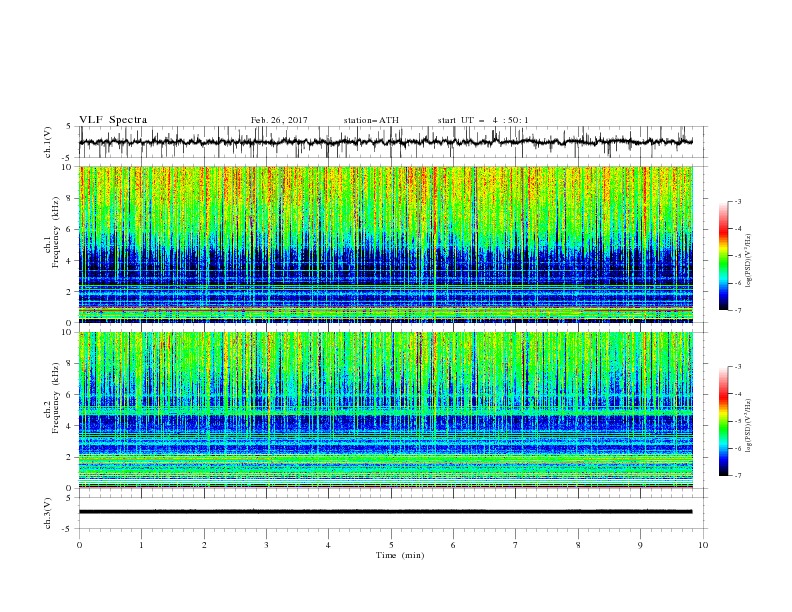Viewport: 792px width, 612px height.
Task: Click the "Time (min)" x-axis label
Action: 400,555
